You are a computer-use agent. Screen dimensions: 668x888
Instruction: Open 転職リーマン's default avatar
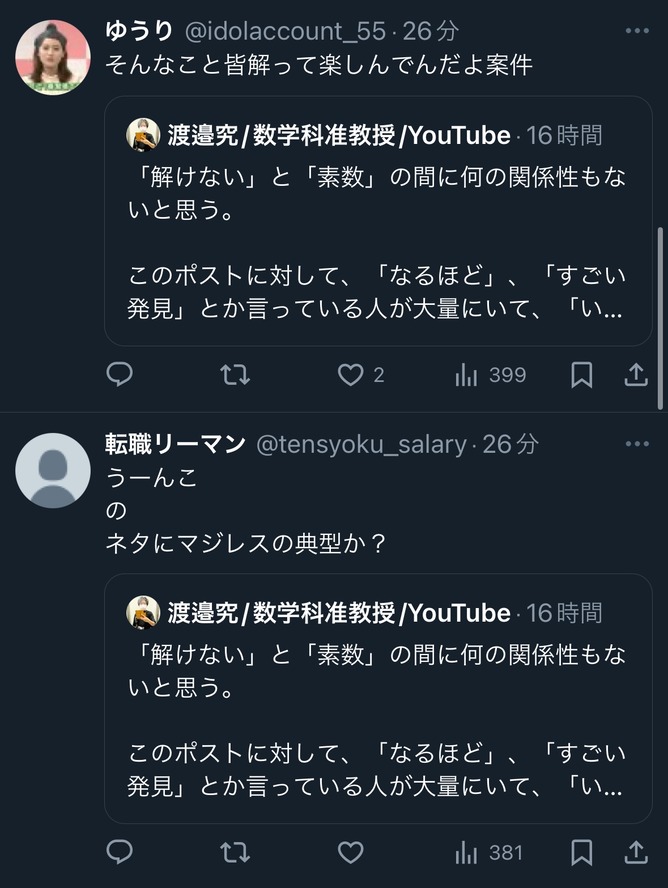(53, 470)
